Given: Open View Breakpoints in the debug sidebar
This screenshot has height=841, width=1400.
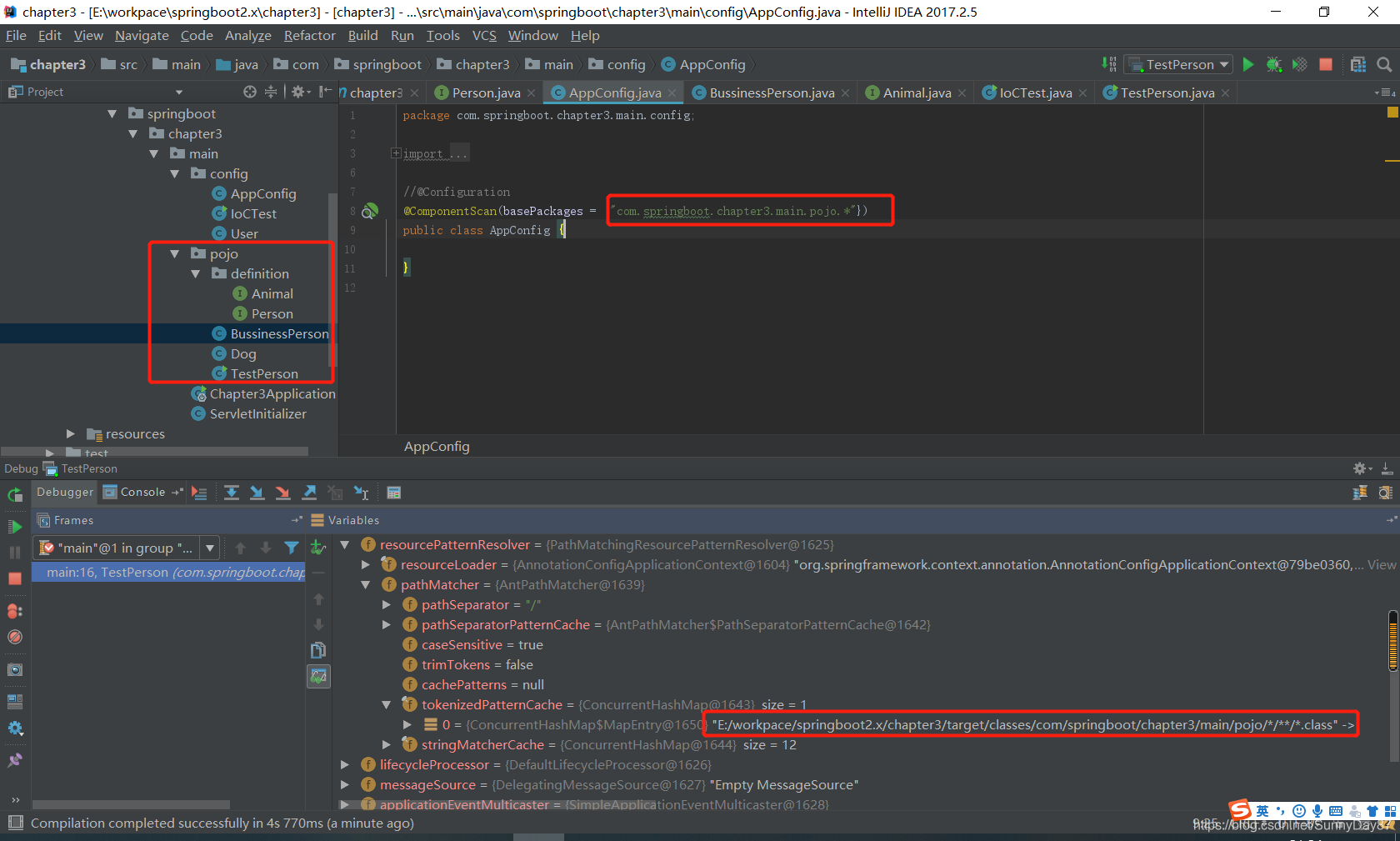Looking at the screenshot, I should pyautogui.click(x=15, y=611).
